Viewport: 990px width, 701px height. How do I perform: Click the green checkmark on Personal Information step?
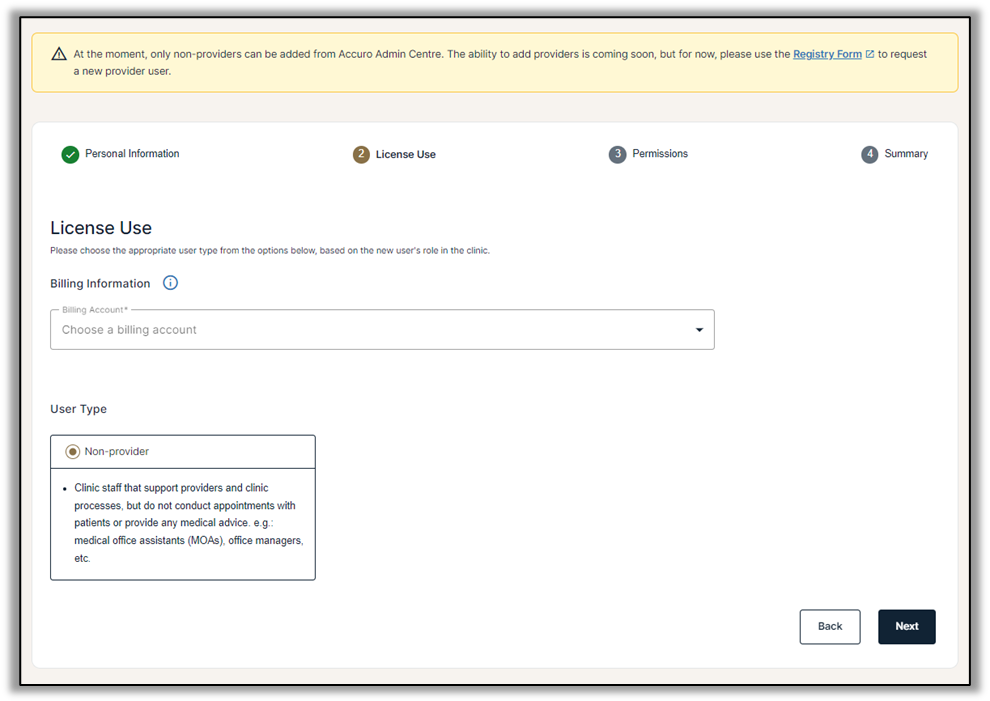click(70, 154)
